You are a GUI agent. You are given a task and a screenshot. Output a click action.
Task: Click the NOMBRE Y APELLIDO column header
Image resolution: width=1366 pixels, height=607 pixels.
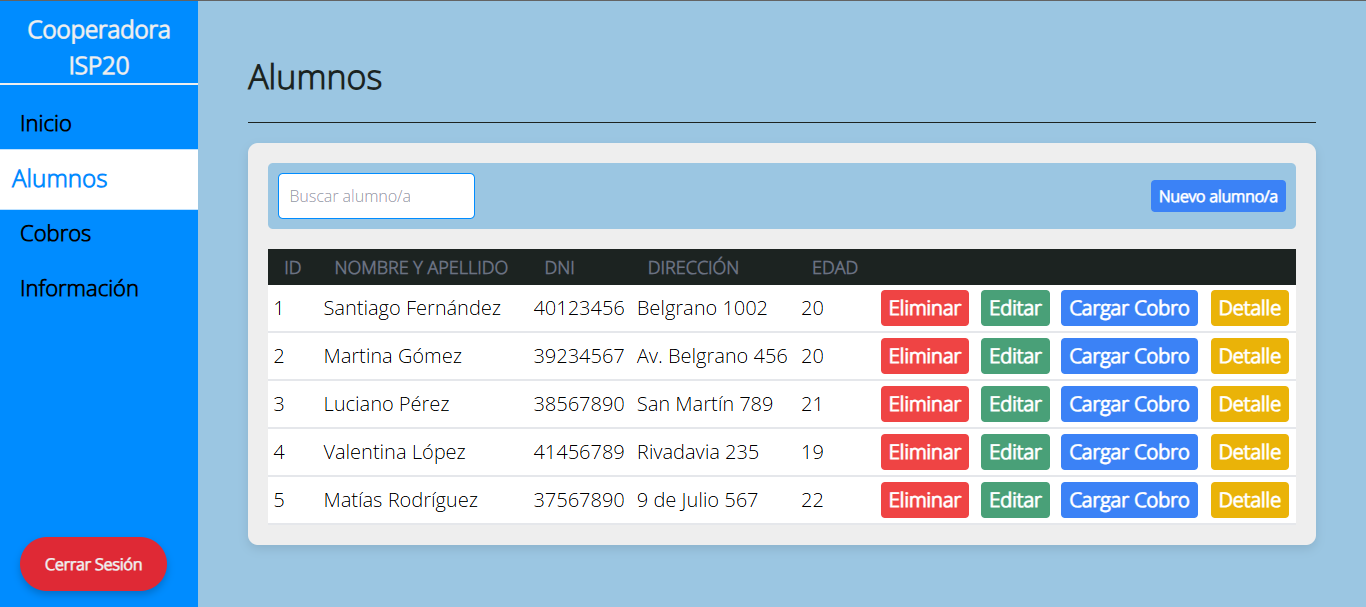pos(421,268)
